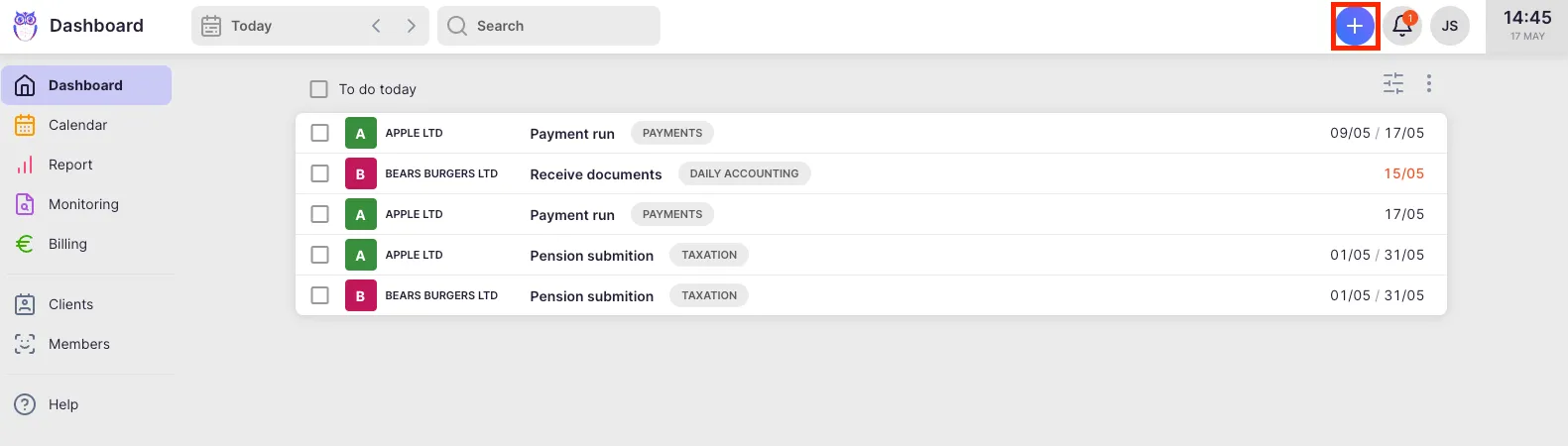
Task: Click the search magnifier icon
Action: point(456,26)
